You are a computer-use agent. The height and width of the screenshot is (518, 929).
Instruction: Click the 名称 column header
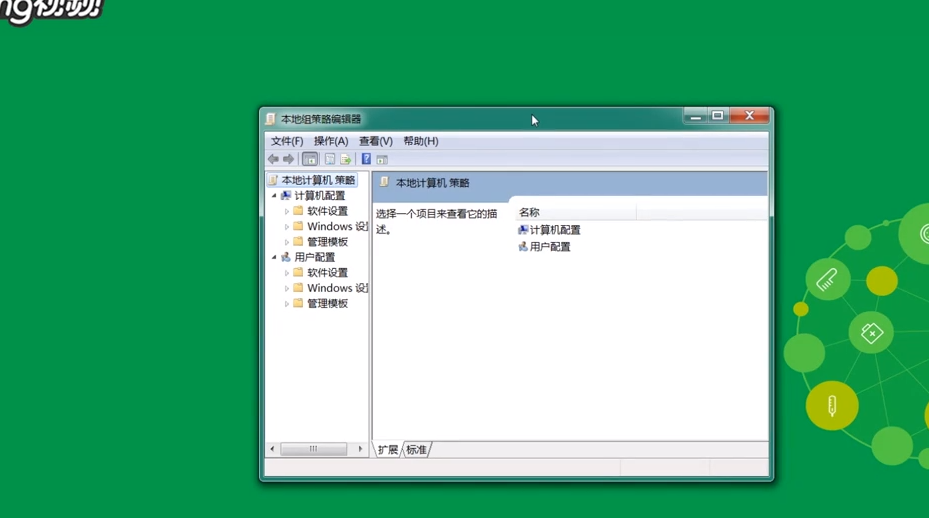click(576, 212)
